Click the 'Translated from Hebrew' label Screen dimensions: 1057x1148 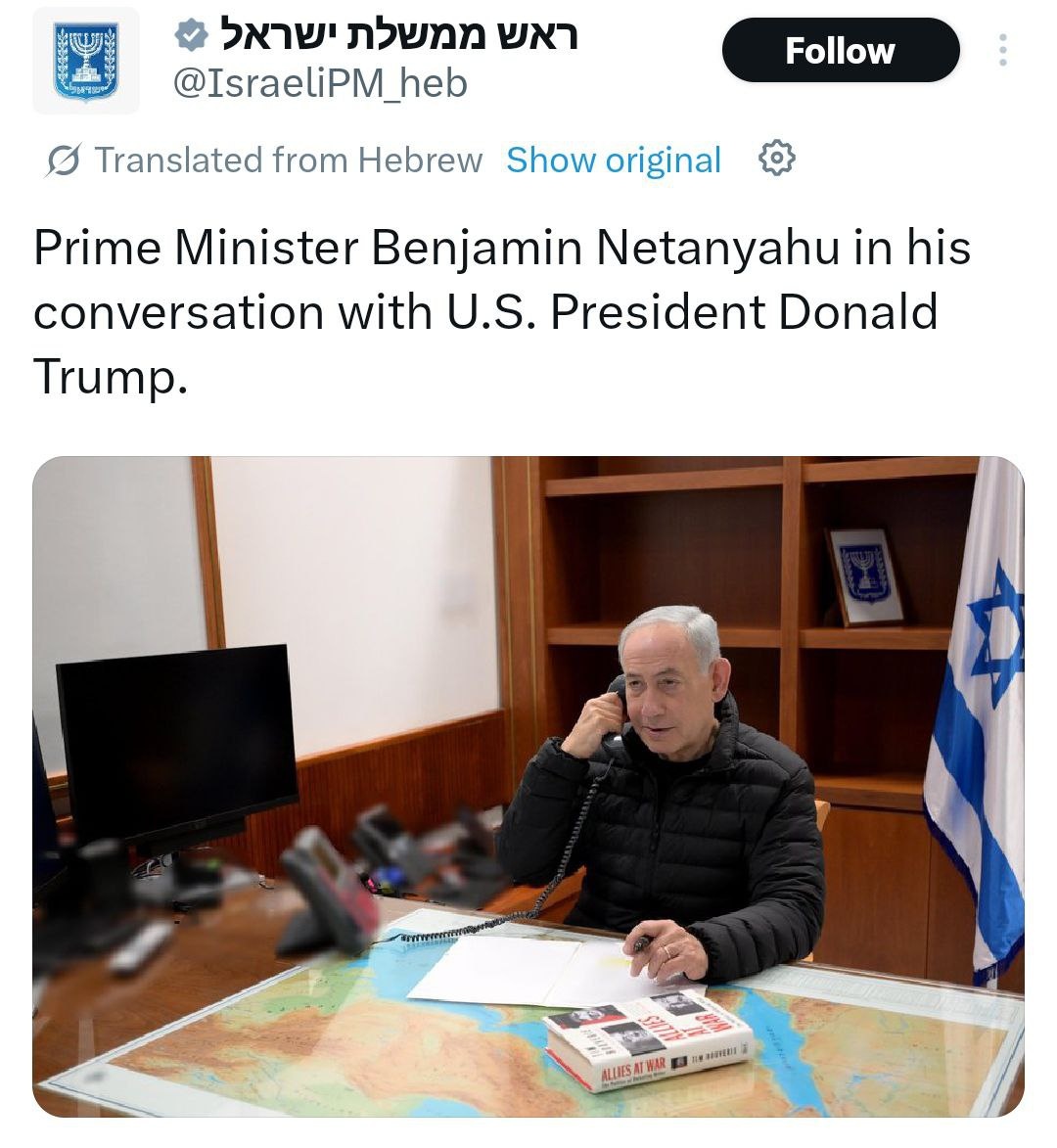289,161
